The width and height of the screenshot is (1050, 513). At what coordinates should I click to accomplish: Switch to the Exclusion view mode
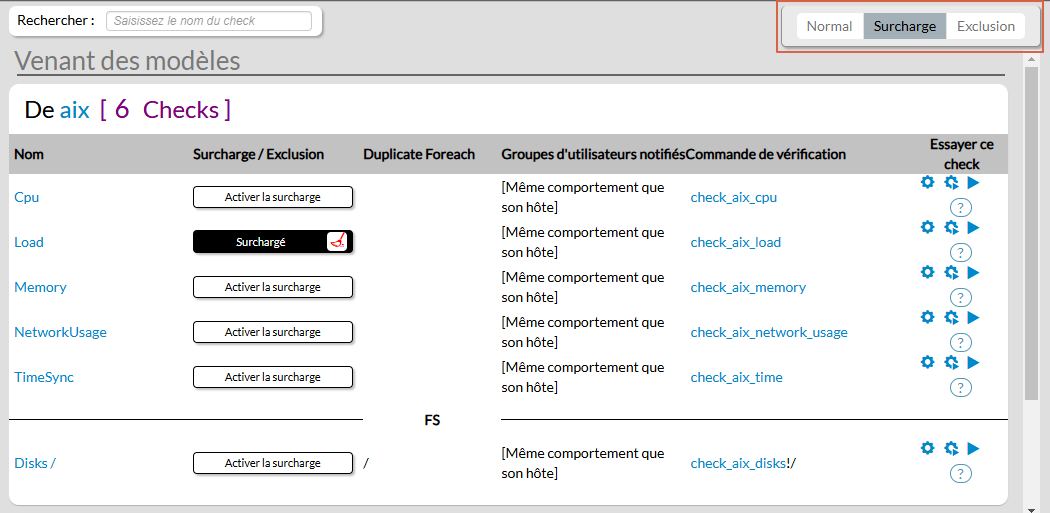(985, 27)
